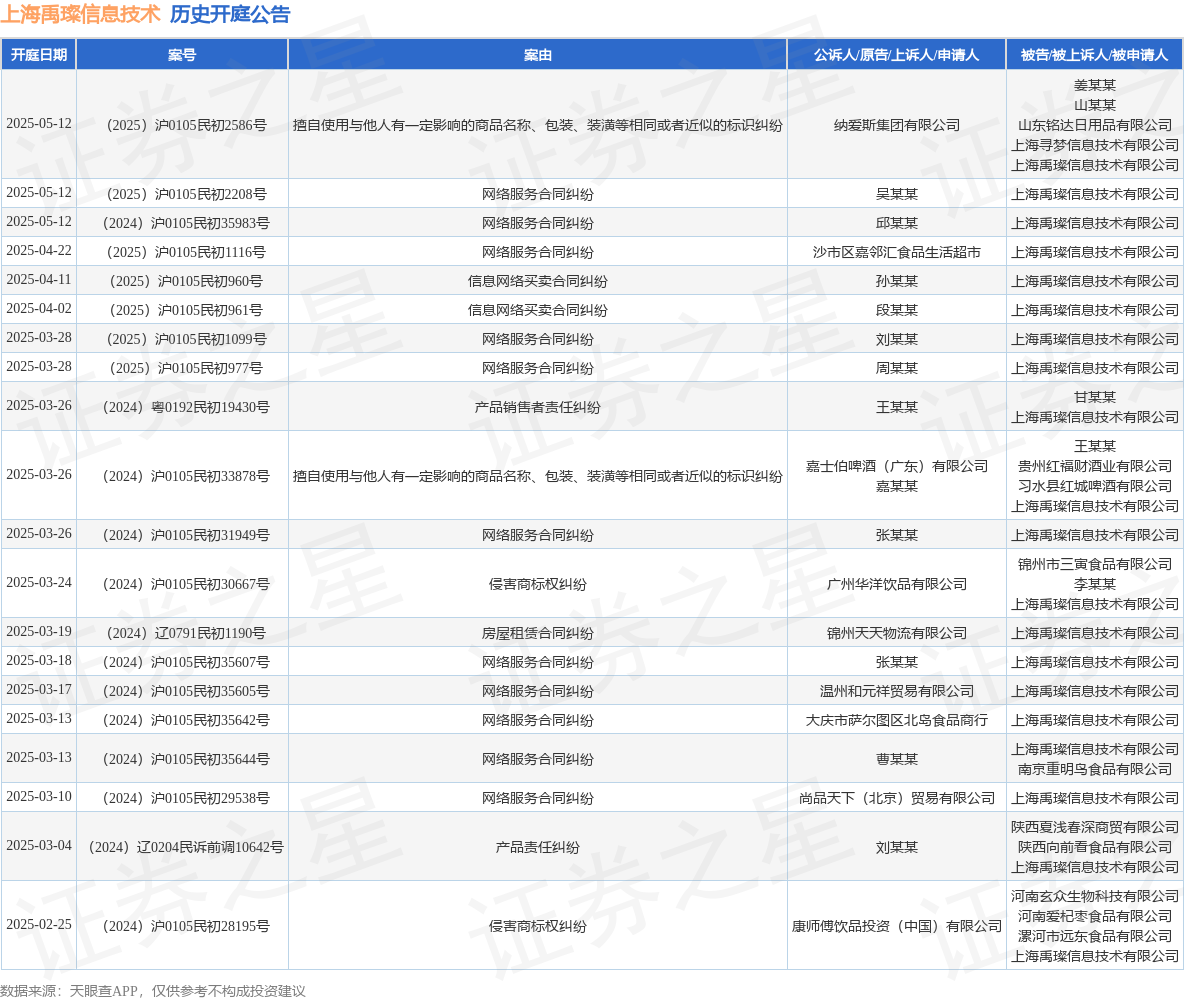This screenshot has height=1000, width=1184.
Task: Click plaintiff 大庆市萨尔图区北岛食品商行
Action: coord(896,721)
